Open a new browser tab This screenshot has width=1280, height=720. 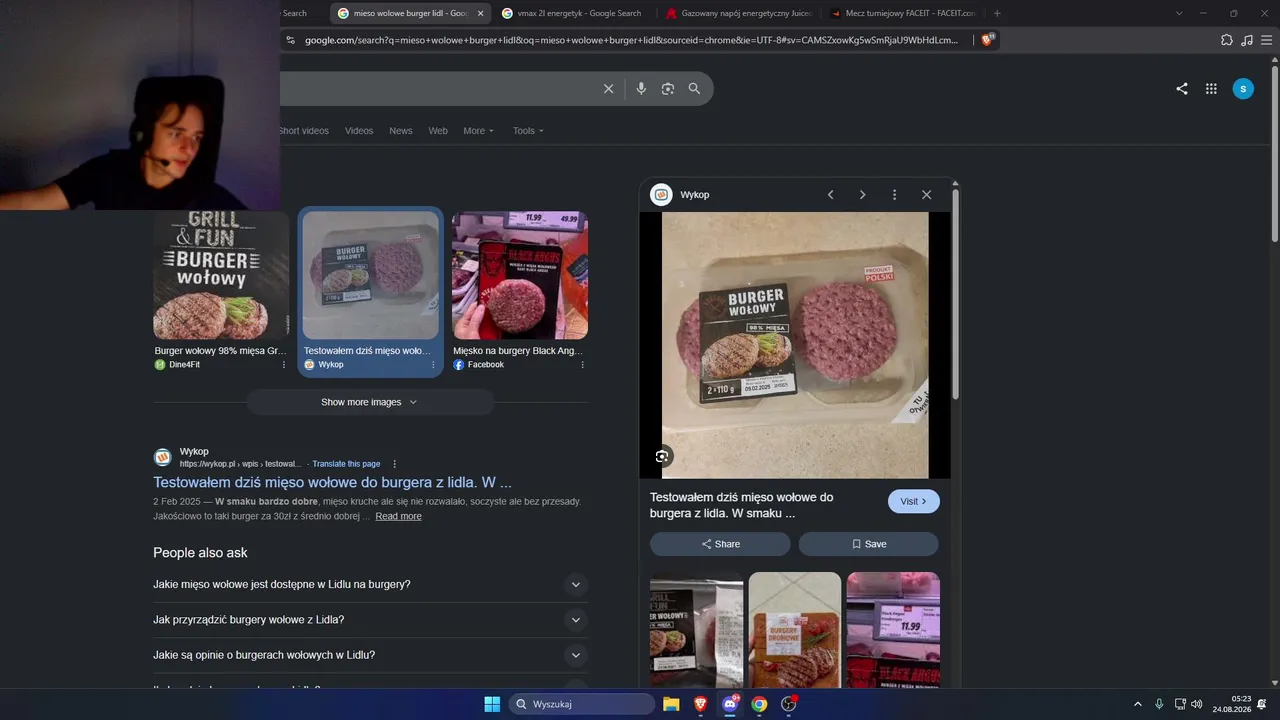coord(997,13)
